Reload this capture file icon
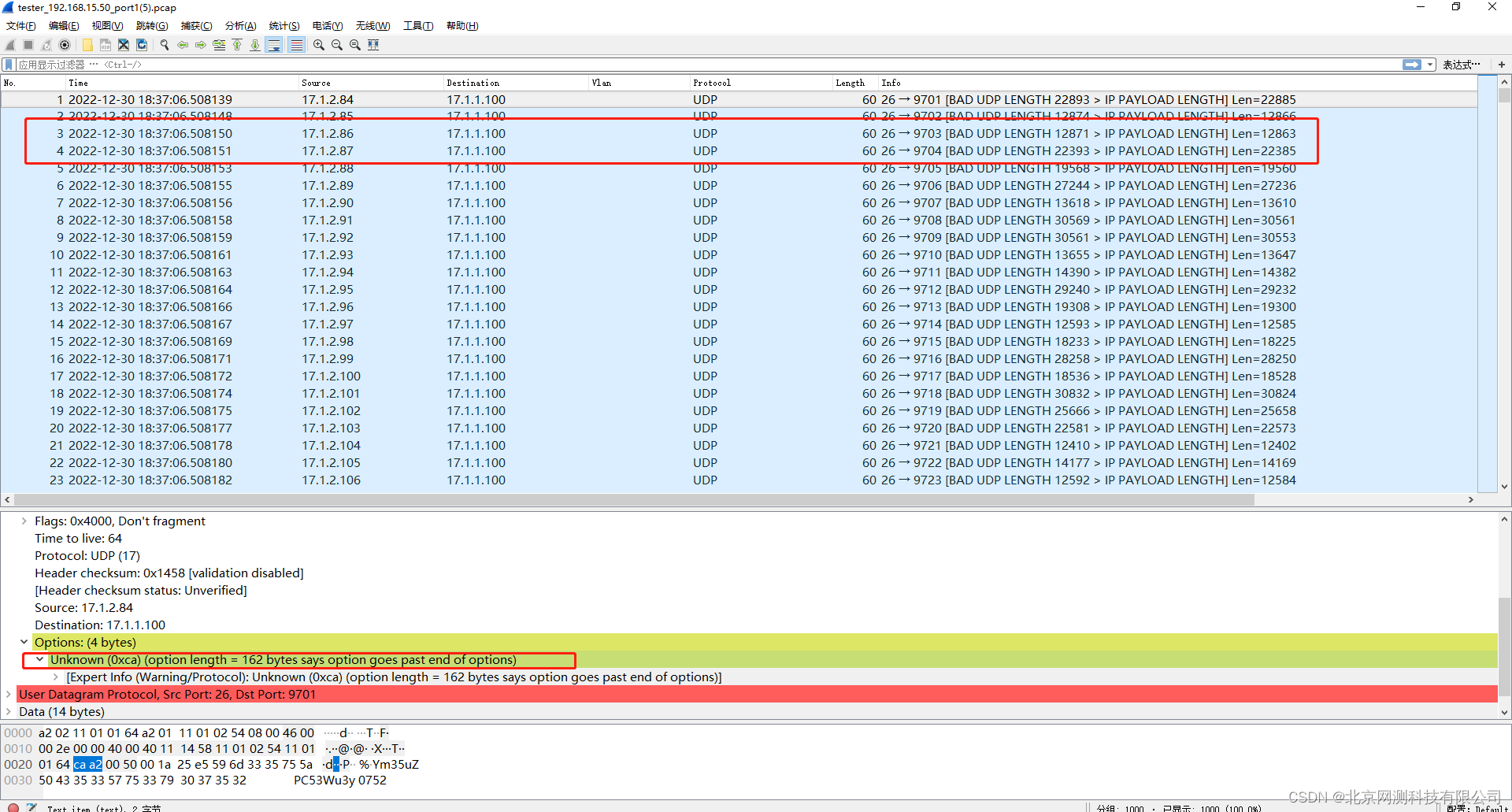Image resolution: width=1512 pixels, height=812 pixels. click(x=142, y=45)
